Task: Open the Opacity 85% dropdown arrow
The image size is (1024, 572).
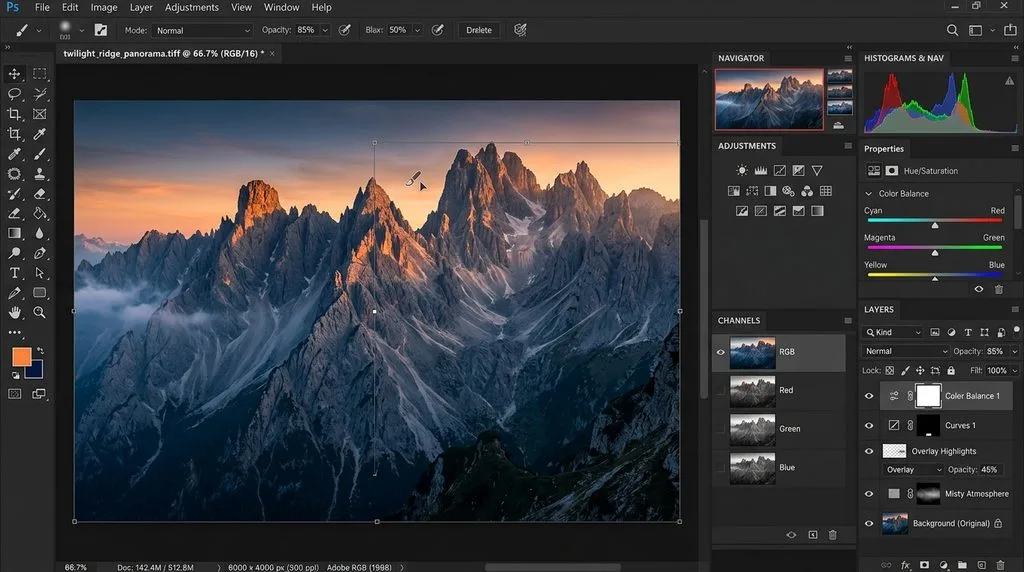Action: point(325,31)
